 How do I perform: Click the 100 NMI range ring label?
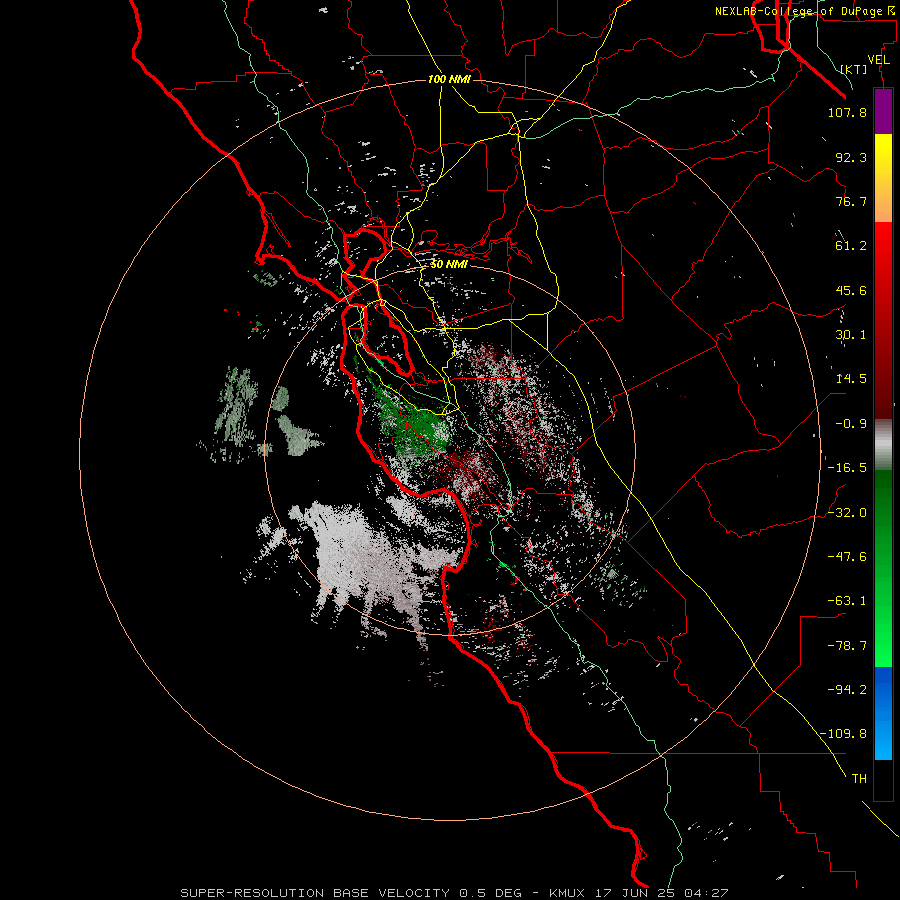coord(449,79)
